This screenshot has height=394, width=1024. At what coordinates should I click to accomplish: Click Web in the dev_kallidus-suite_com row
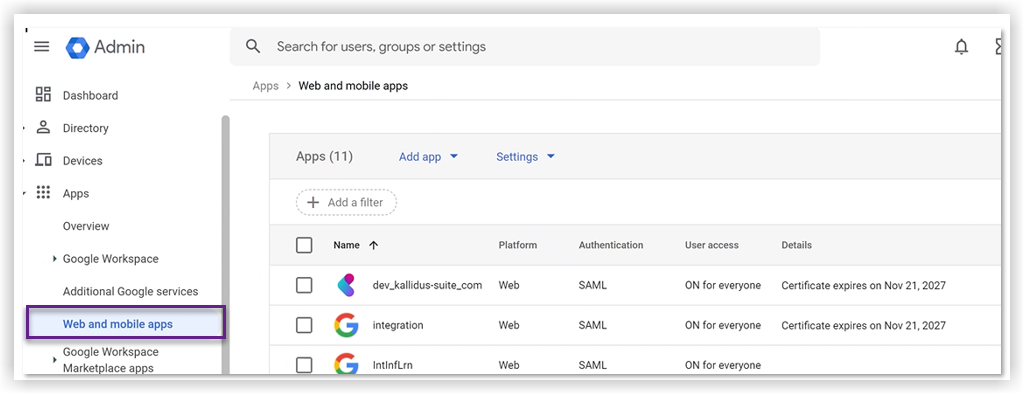(509, 286)
